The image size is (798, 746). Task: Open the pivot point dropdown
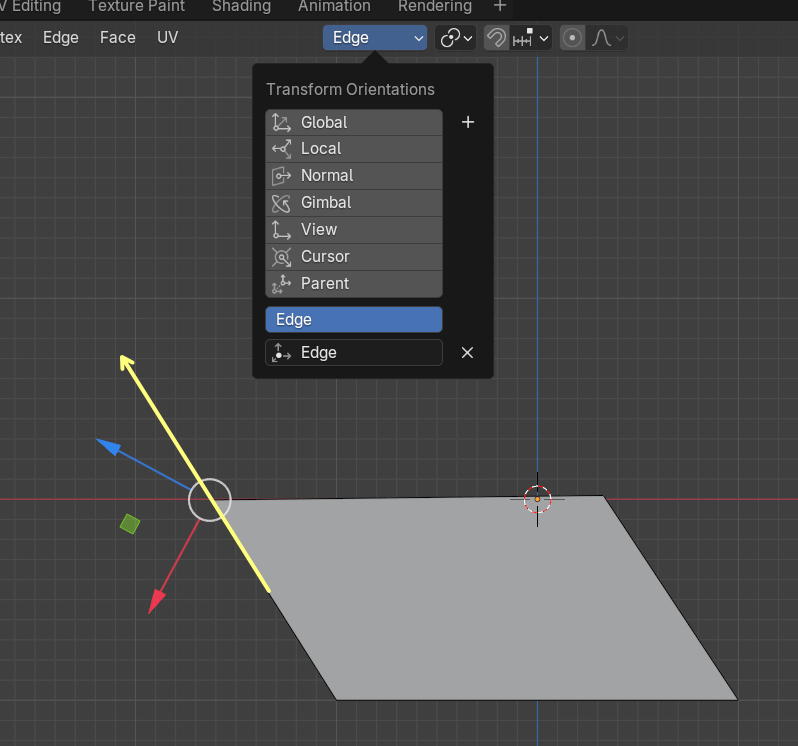point(455,38)
